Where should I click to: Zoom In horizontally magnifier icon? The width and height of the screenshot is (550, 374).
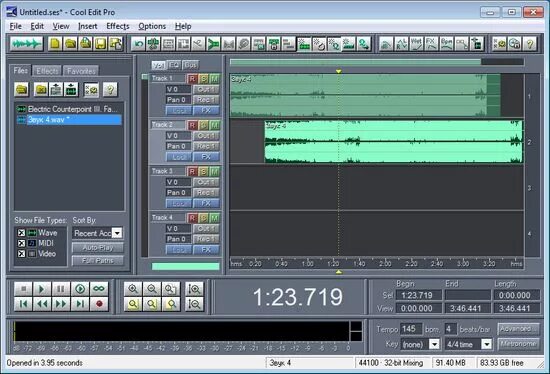pyautogui.click(x=133, y=289)
